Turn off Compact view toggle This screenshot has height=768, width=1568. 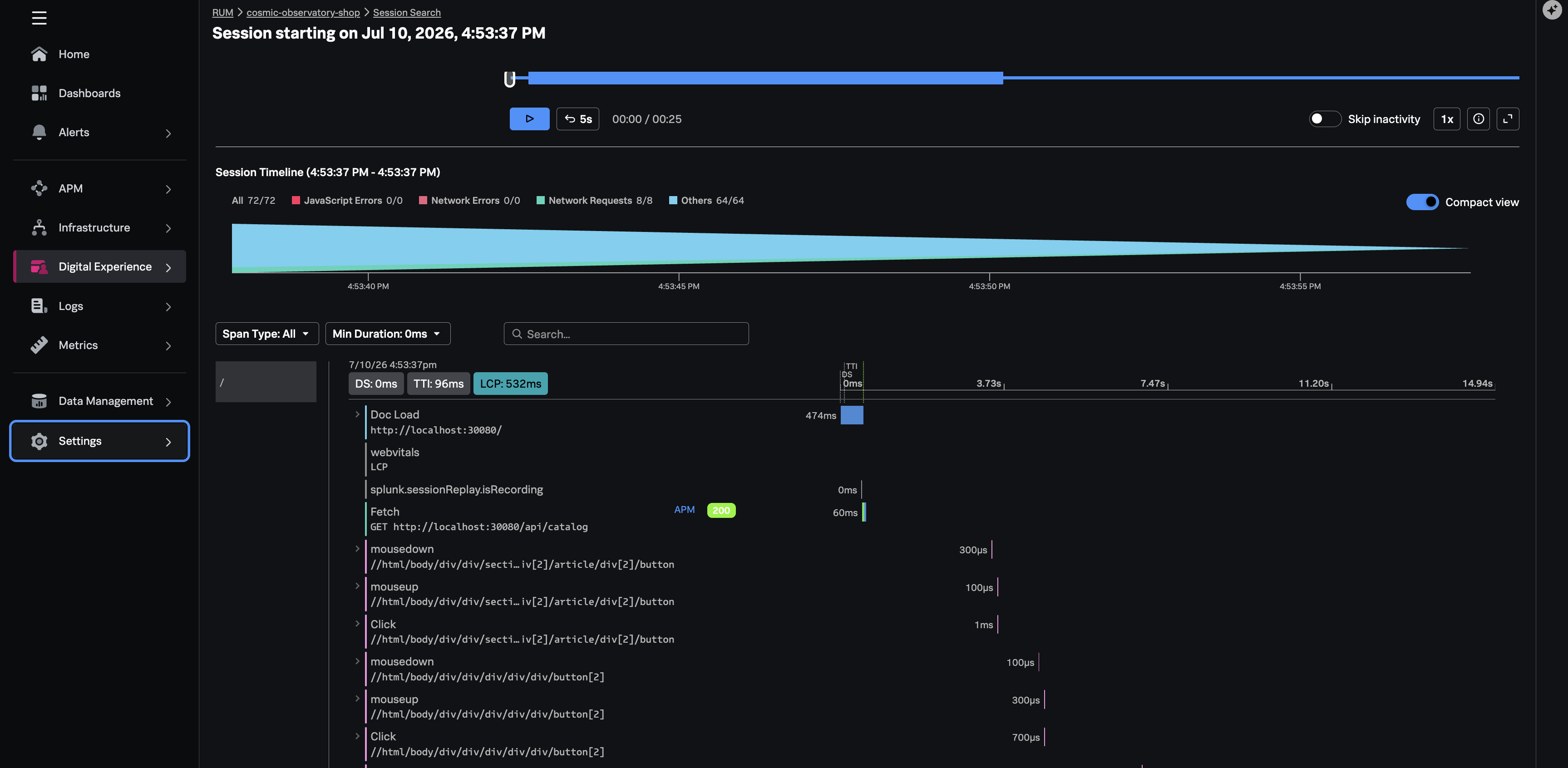(x=1423, y=202)
